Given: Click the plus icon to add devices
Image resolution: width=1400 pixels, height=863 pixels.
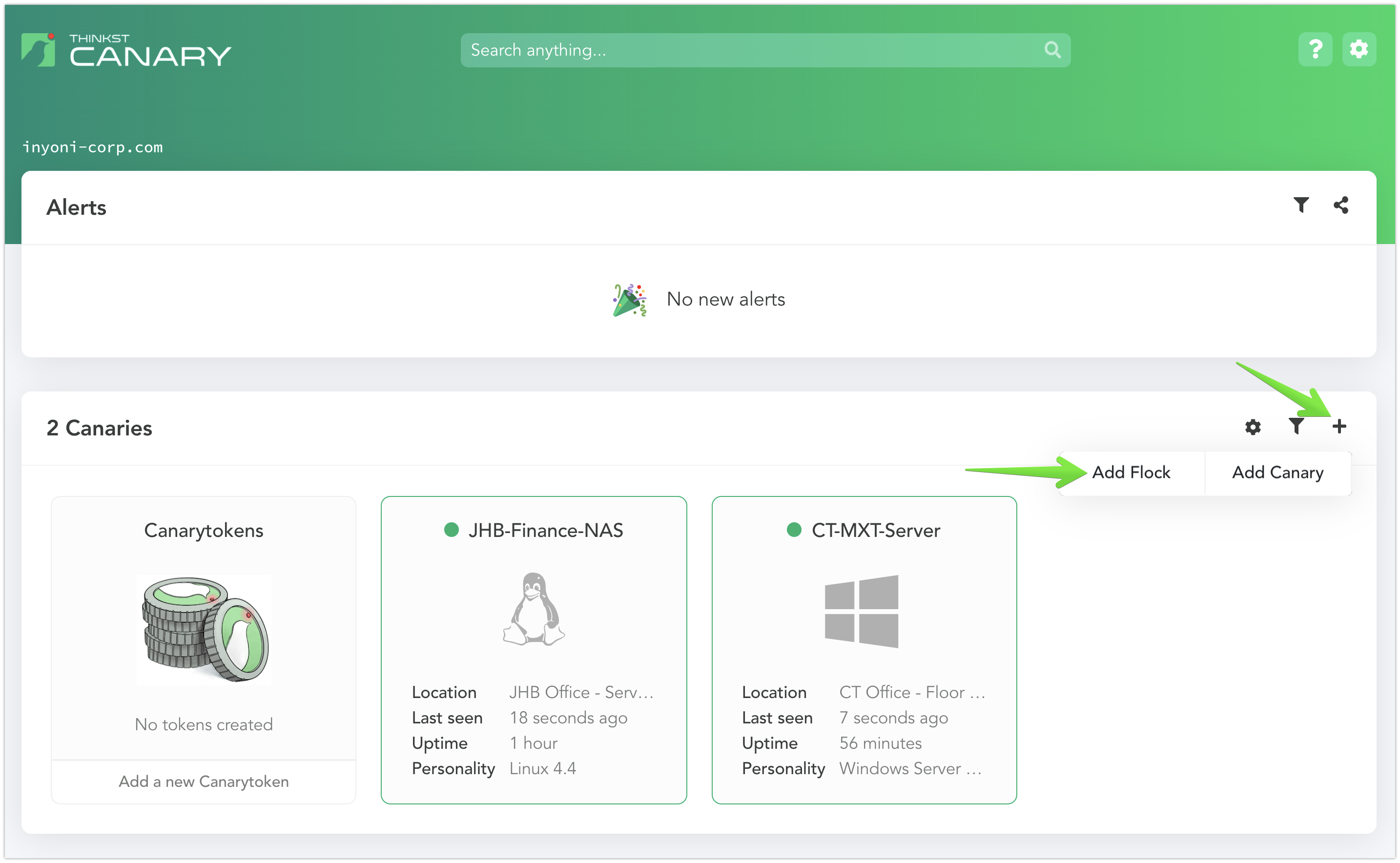Looking at the screenshot, I should click(x=1339, y=426).
